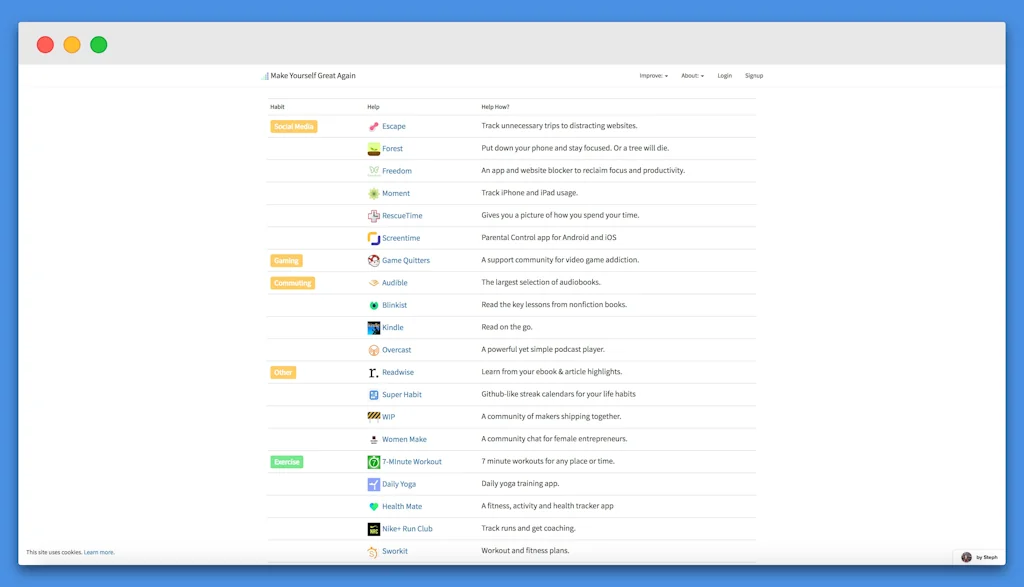Click the Nike+ Run Club icon
Image resolution: width=1024 pixels, height=587 pixels.
tap(373, 529)
